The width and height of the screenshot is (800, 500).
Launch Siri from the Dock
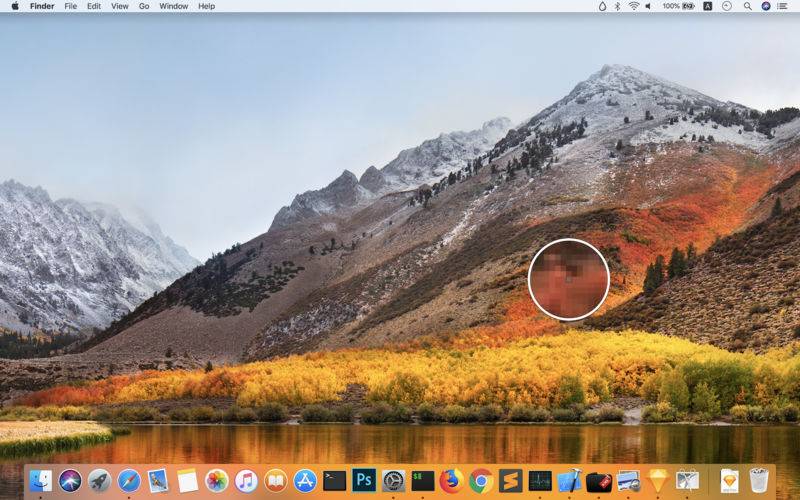click(x=70, y=481)
